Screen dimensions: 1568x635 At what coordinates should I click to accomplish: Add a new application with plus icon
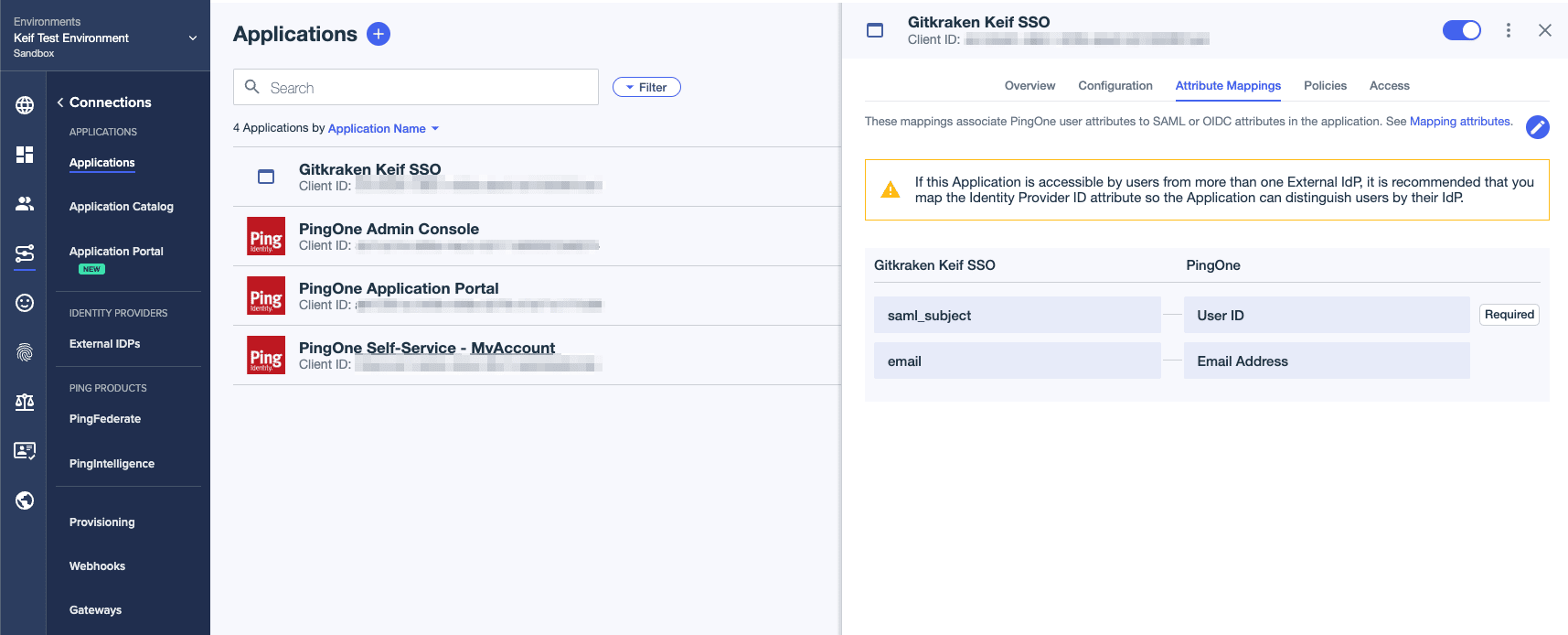tap(379, 34)
